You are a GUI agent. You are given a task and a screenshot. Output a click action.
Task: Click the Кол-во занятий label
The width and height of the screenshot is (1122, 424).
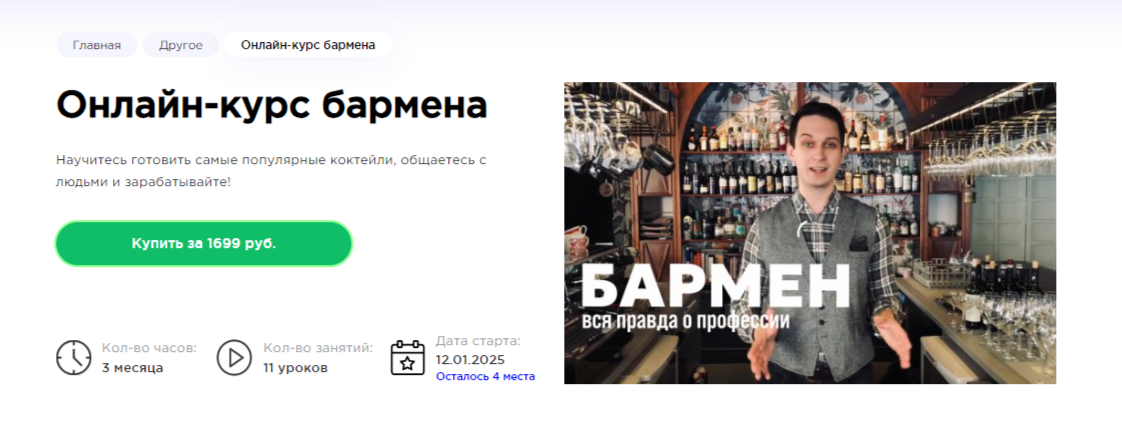tap(318, 348)
